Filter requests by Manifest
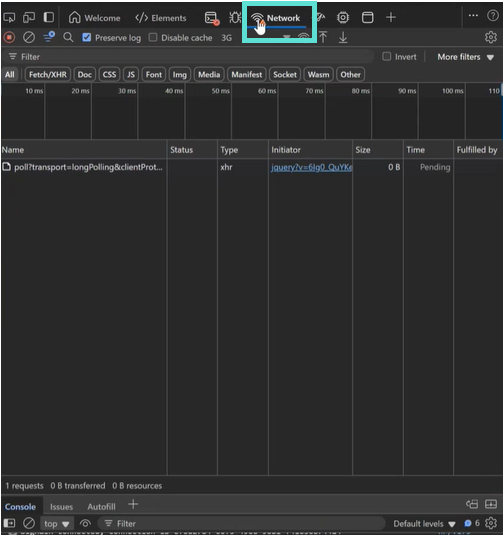504x539 pixels. coord(246,74)
